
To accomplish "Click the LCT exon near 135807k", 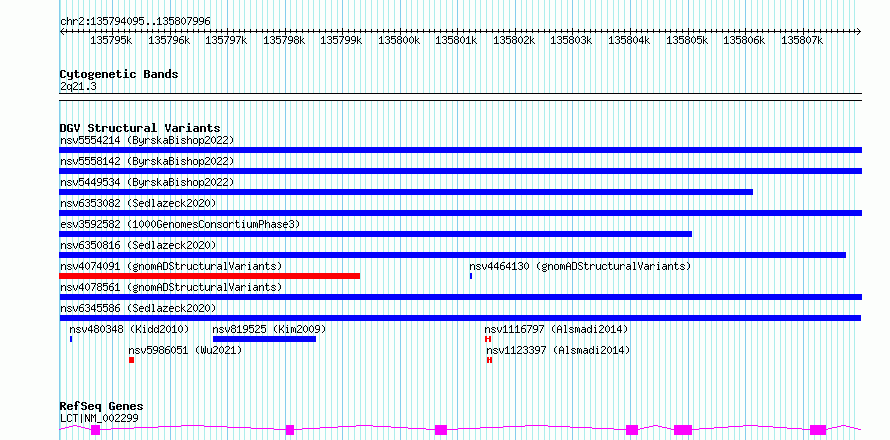I will 818,429.
